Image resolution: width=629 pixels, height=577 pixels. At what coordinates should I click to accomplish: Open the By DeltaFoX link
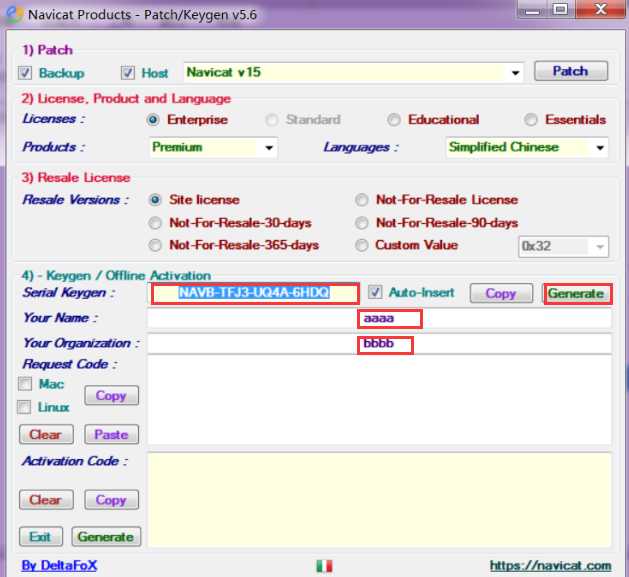59,566
